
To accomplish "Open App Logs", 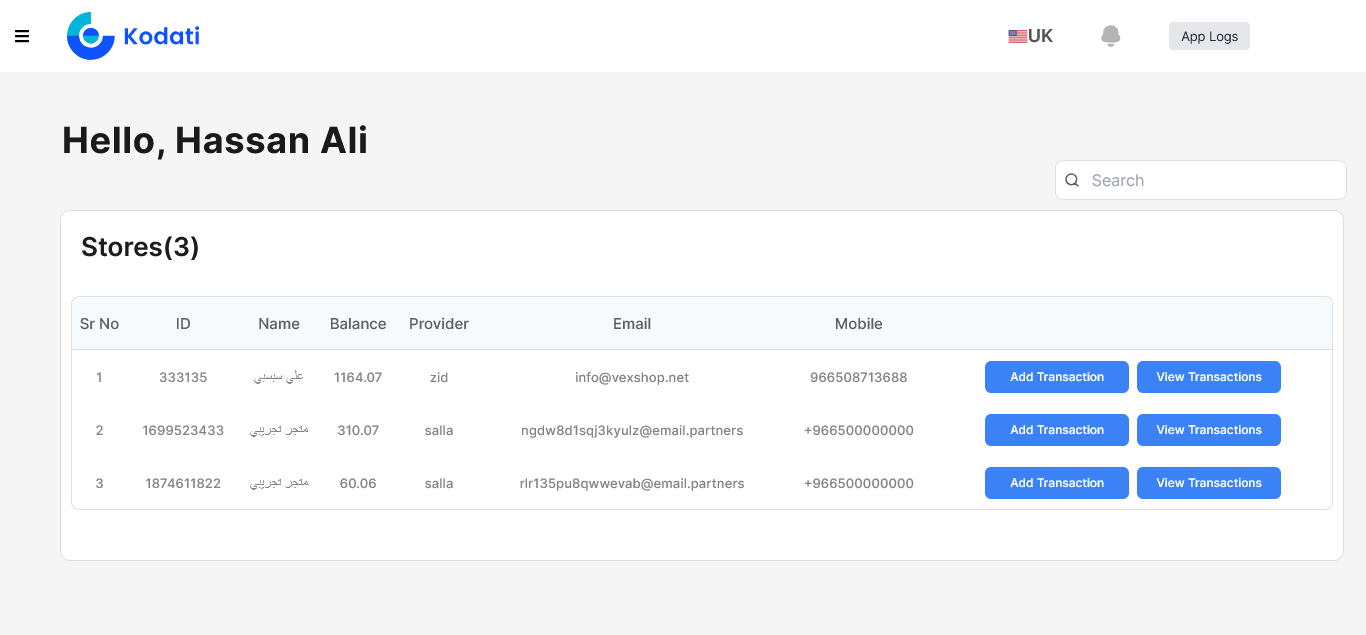I will coord(1209,36).
